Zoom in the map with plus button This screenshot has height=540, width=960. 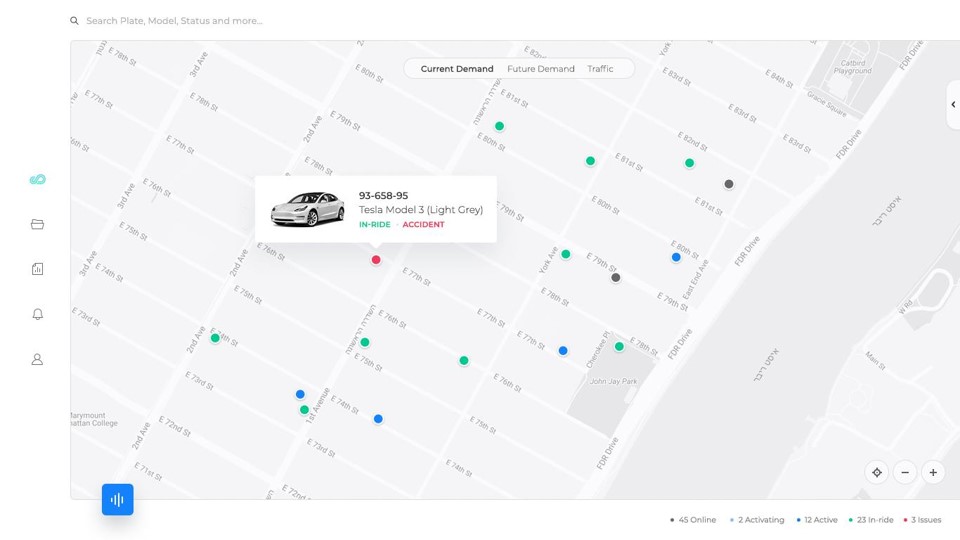pos(933,473)
